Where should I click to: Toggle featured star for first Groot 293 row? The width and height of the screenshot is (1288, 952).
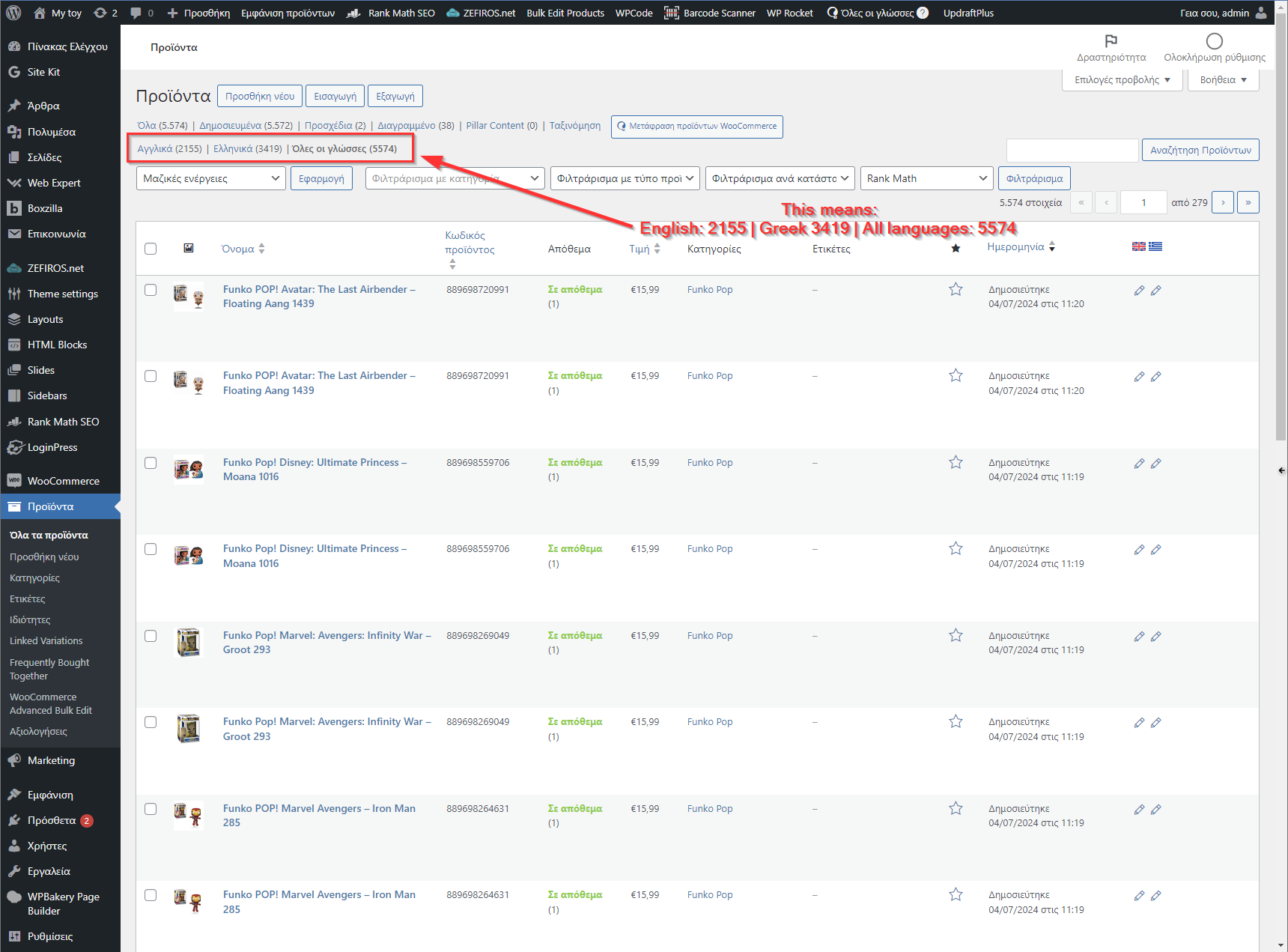(x=956, y=635)
